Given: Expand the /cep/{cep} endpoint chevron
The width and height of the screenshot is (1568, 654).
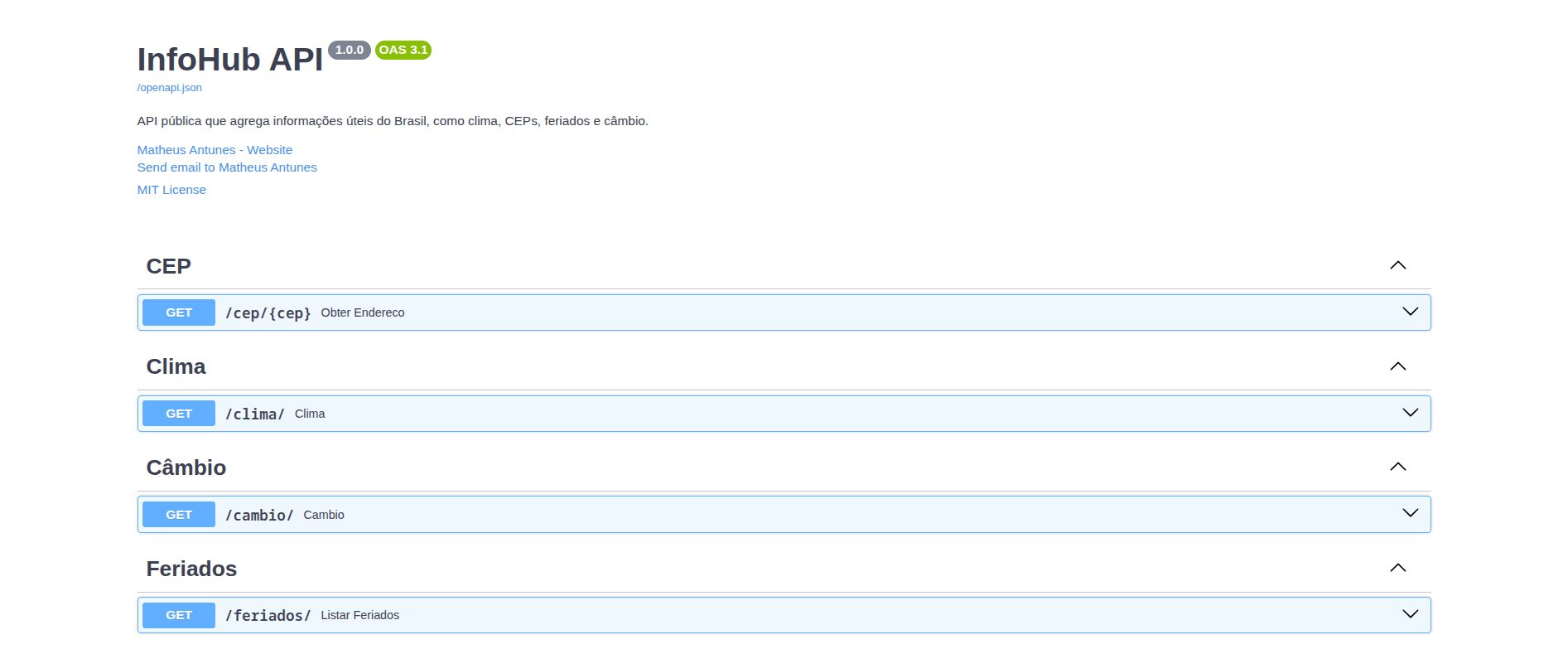Looking at the screenshot, I should point(1410,312).
